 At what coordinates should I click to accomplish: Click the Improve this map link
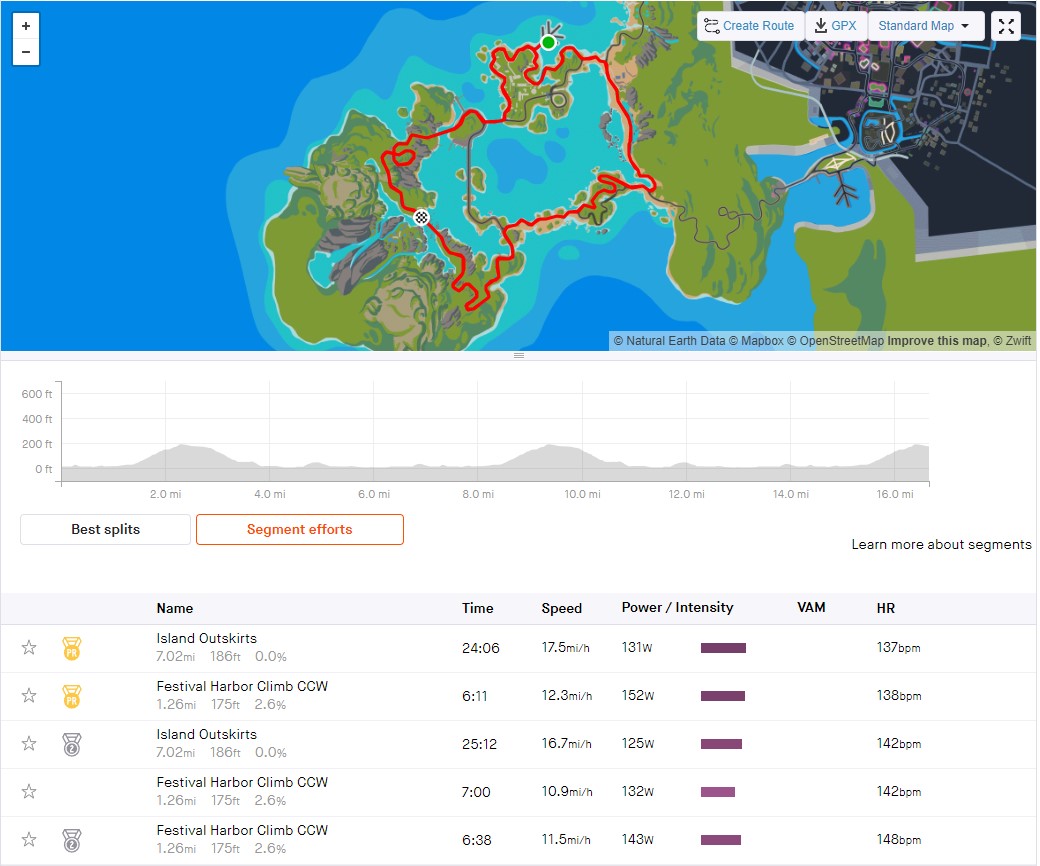tap(938, 341)
